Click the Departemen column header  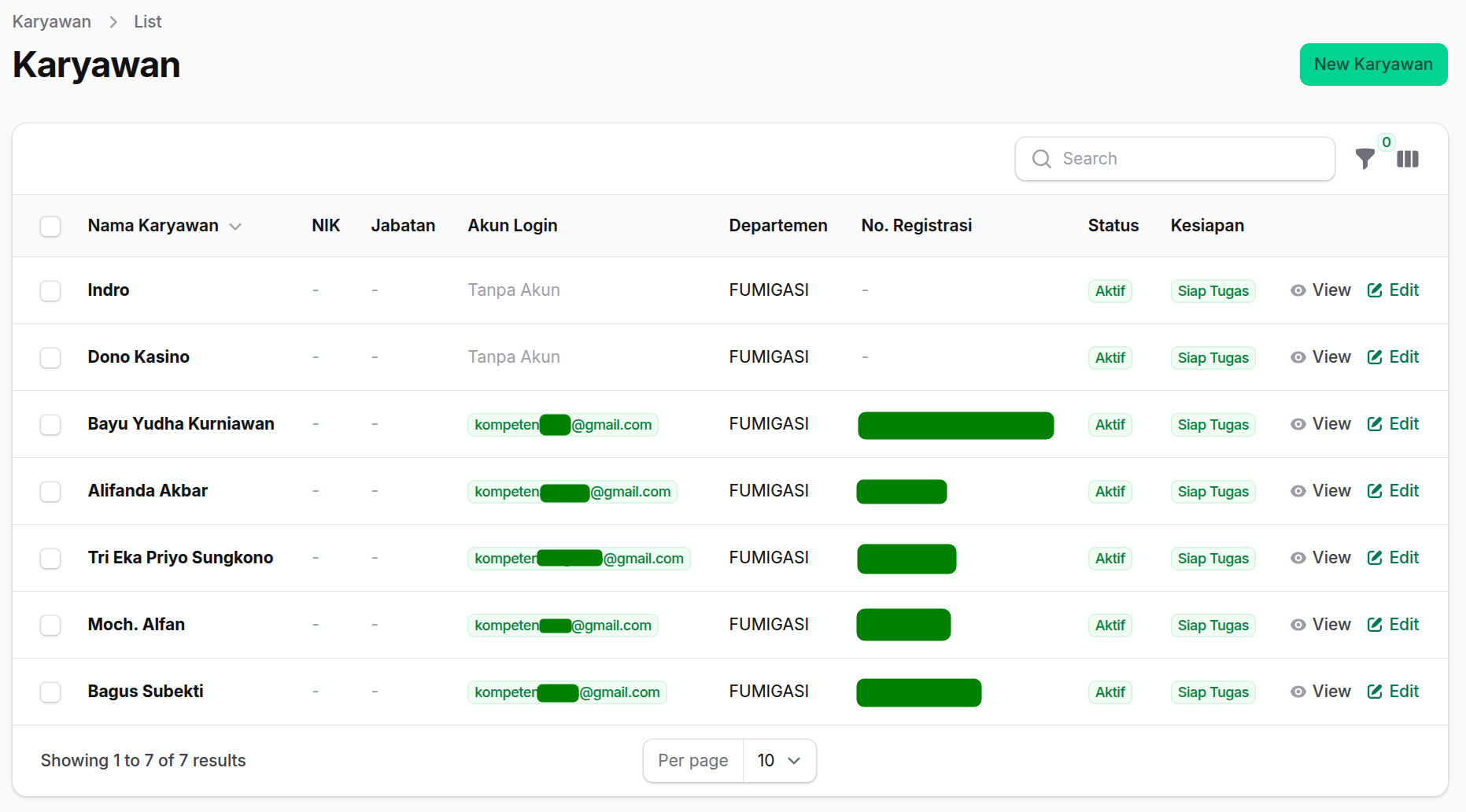click(x=777, y=226)
